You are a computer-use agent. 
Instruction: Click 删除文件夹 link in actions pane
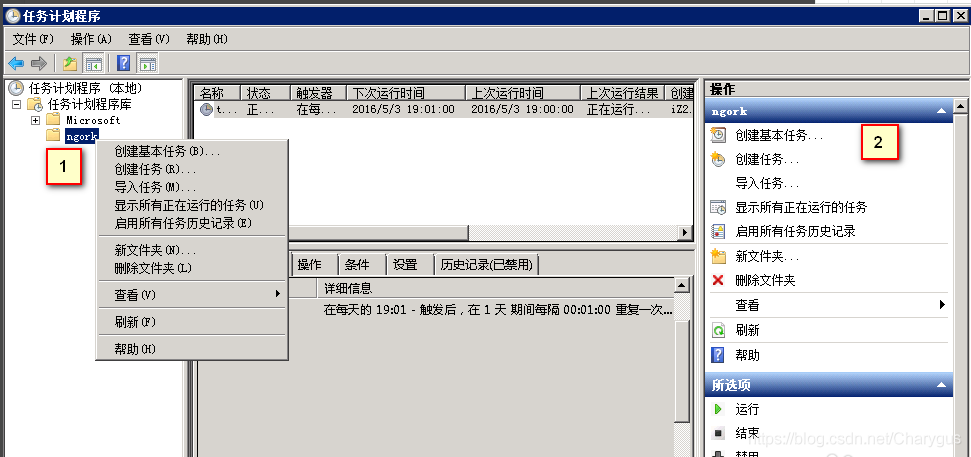click(x=765, y=281)
